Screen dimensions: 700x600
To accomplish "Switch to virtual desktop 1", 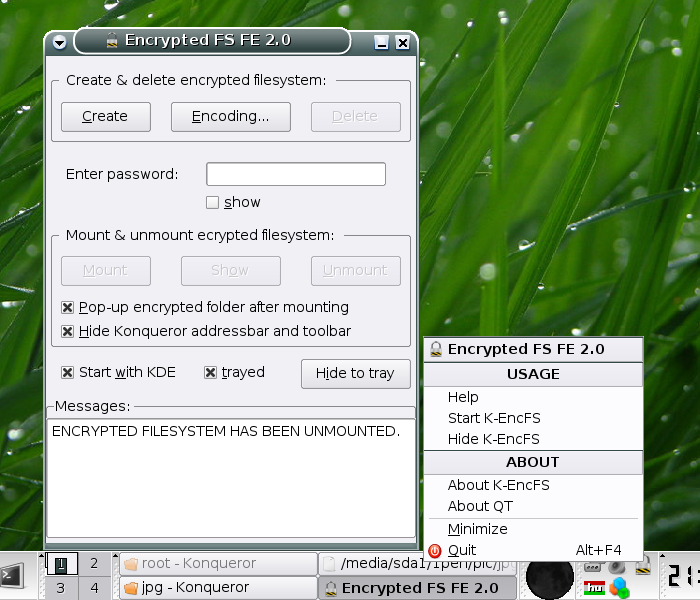I will [61, 564].
